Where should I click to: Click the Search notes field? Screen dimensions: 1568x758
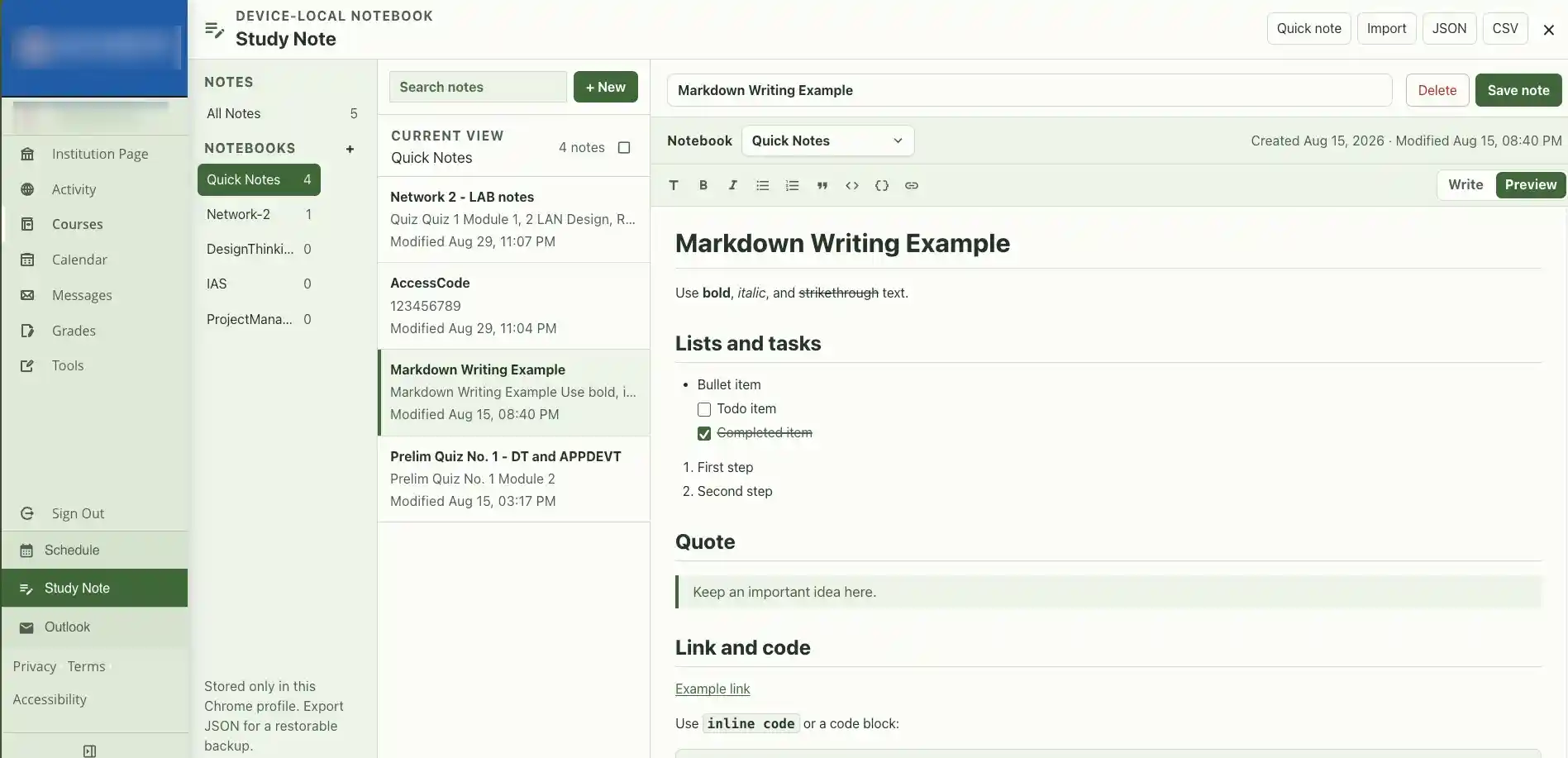coord(478,87)
